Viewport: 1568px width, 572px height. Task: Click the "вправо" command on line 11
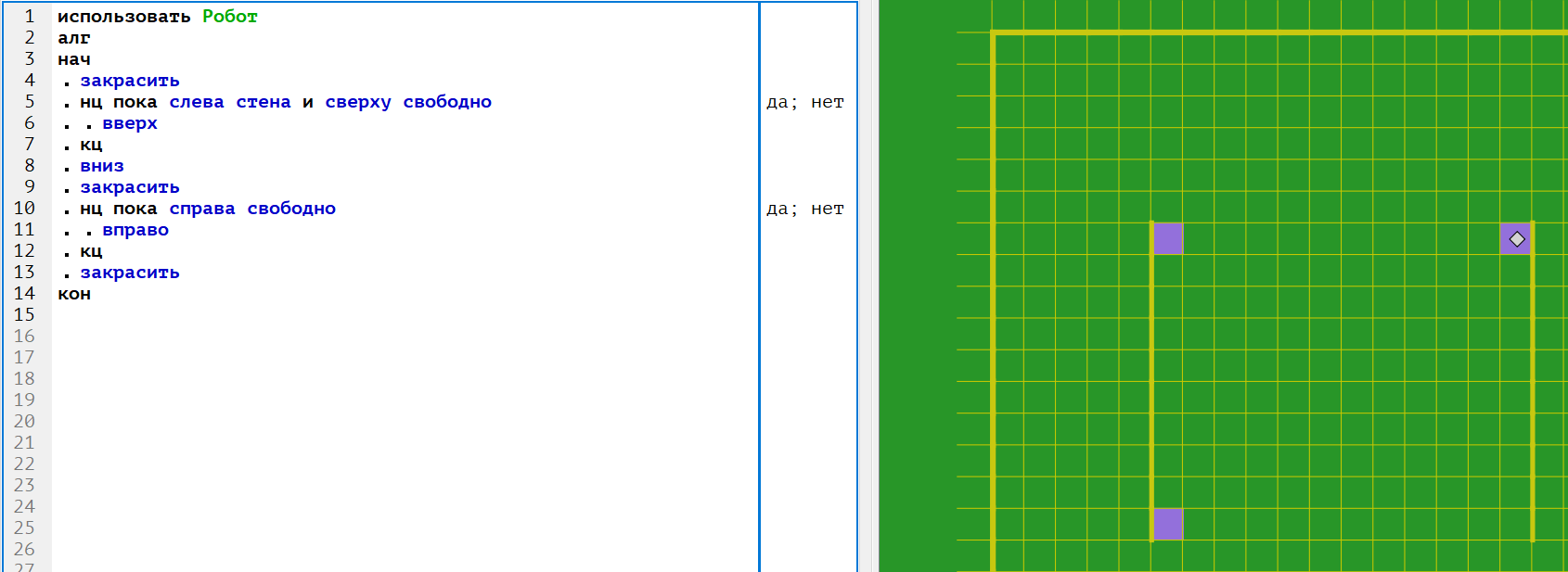click(135, 230)
